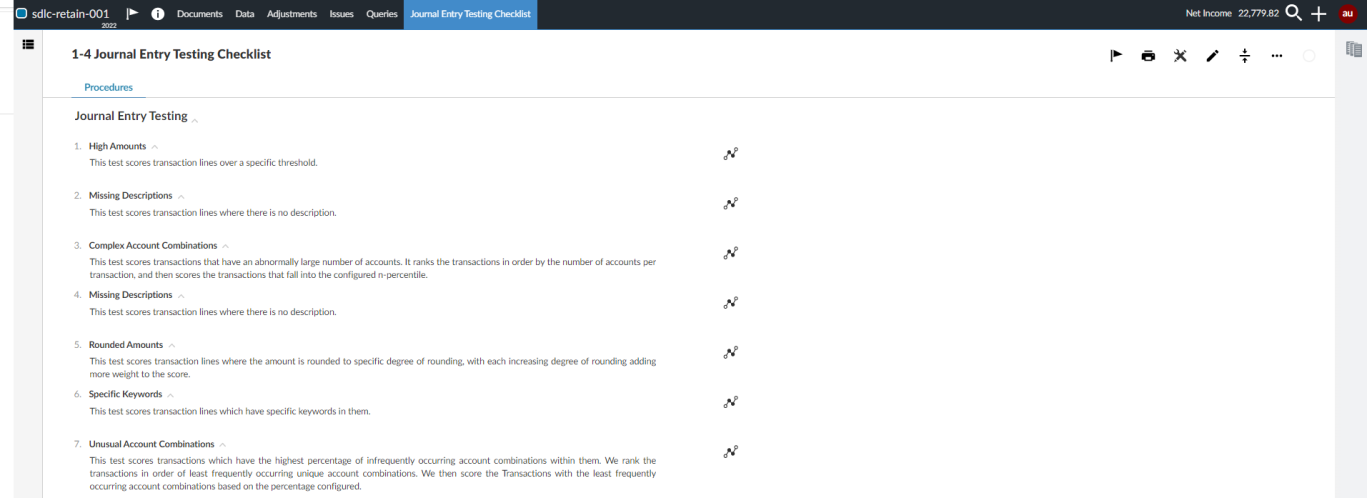Click the print icon in the checklist toolbar
Viewport: 1367px width, 498px height.
pos(1148,56)
